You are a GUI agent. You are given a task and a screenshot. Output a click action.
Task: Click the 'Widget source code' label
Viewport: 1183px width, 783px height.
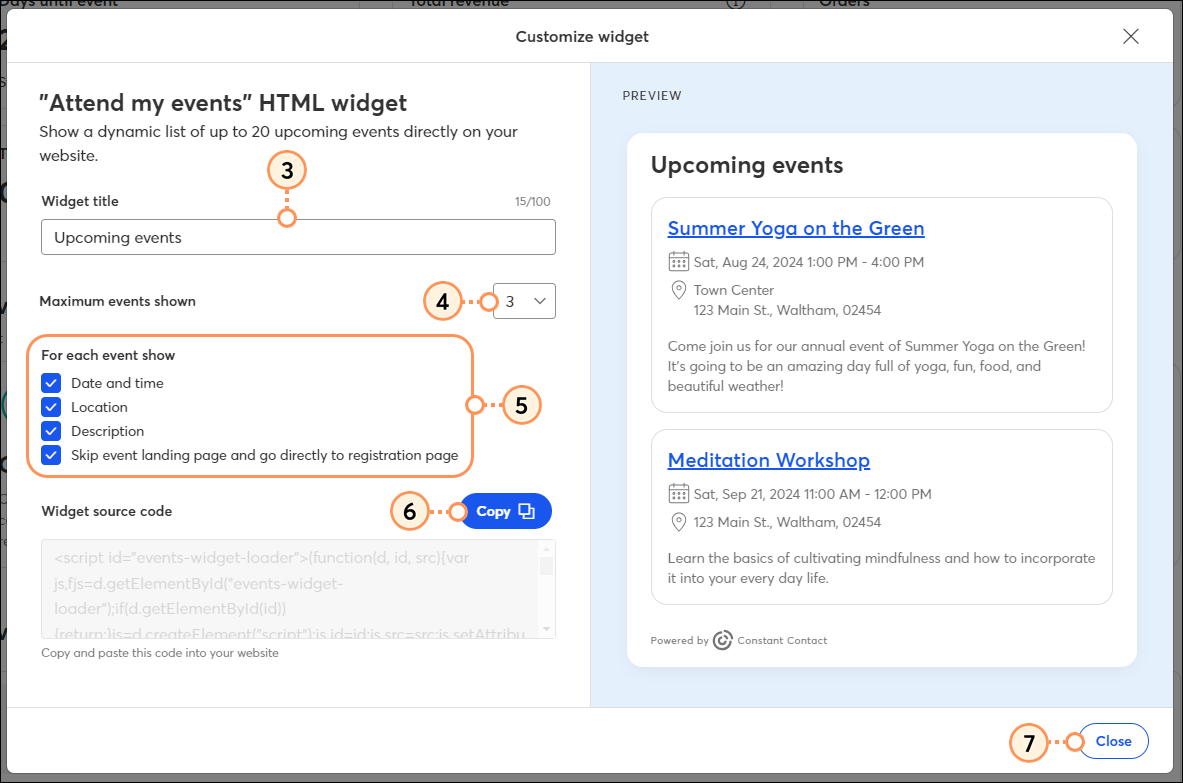[106, 511]
